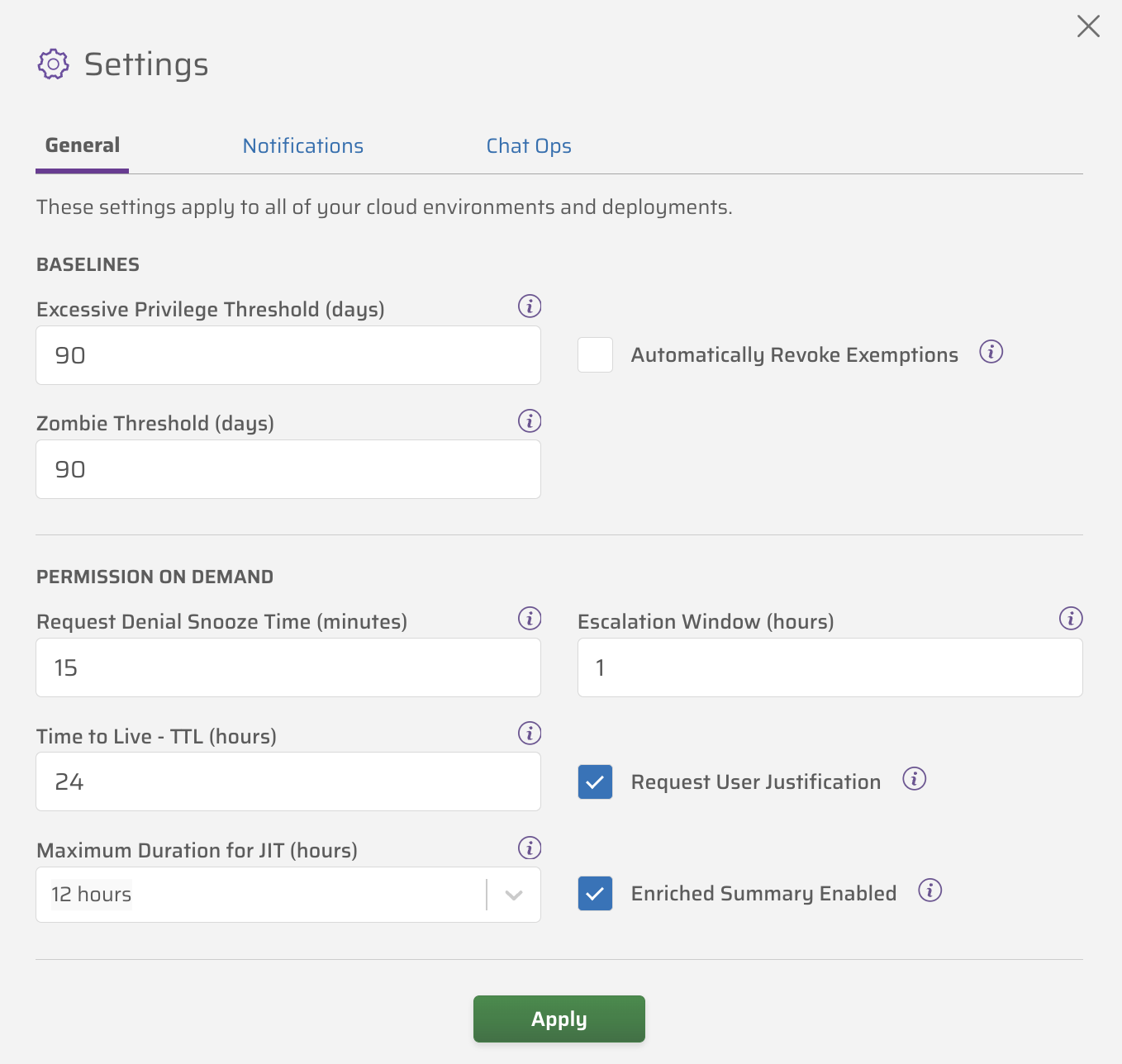Show info about Request User Justification
The image size is (1122, 1064).
914,779
